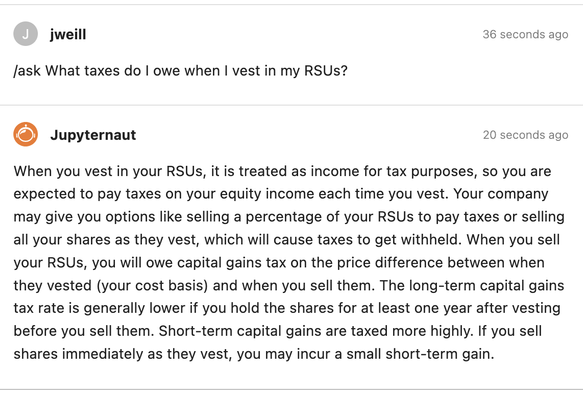Click "RSUs?" at the end of the question
Image resolution: width=583 pixels, height=395 pixels.
(x=326, y=71)
